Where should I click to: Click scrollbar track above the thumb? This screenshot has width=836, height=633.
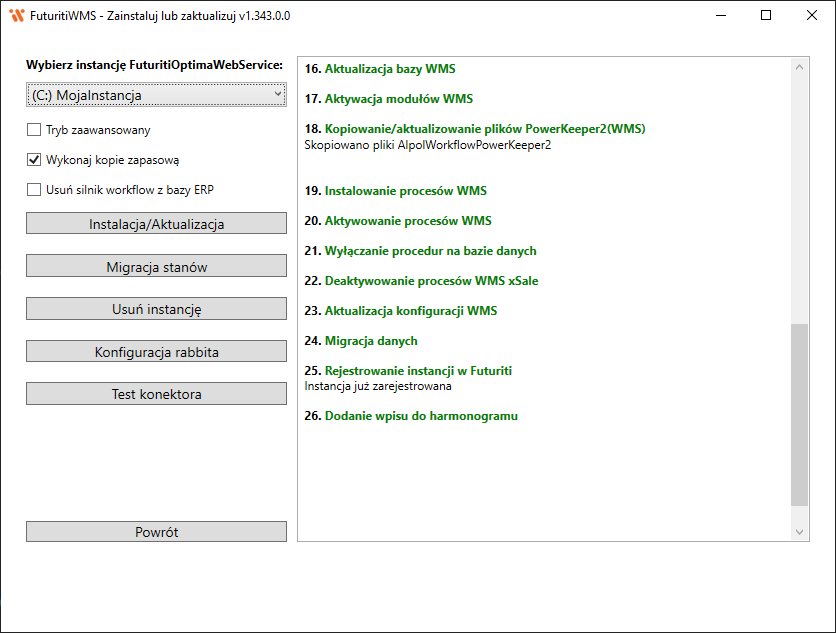(x=799, y=200)
